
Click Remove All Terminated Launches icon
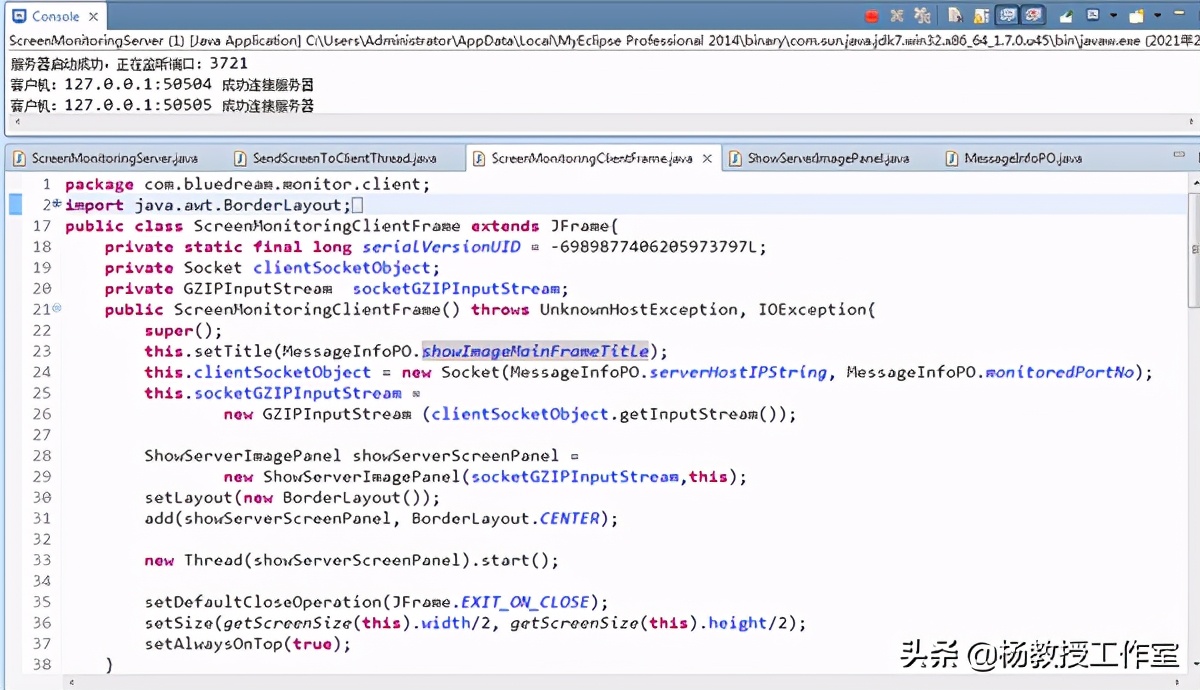[922, 16]
